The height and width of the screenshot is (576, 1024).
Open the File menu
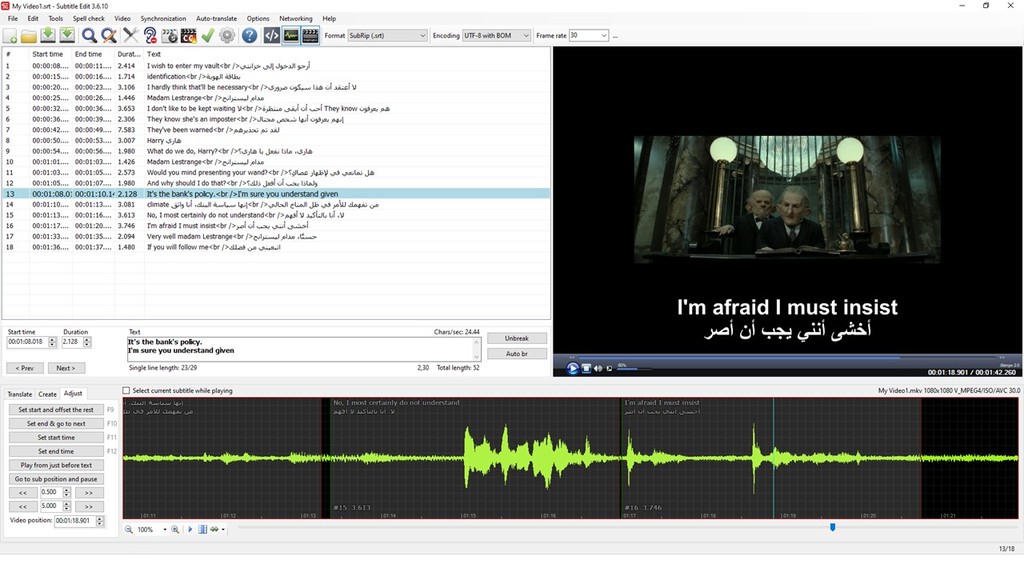[13, 19]
